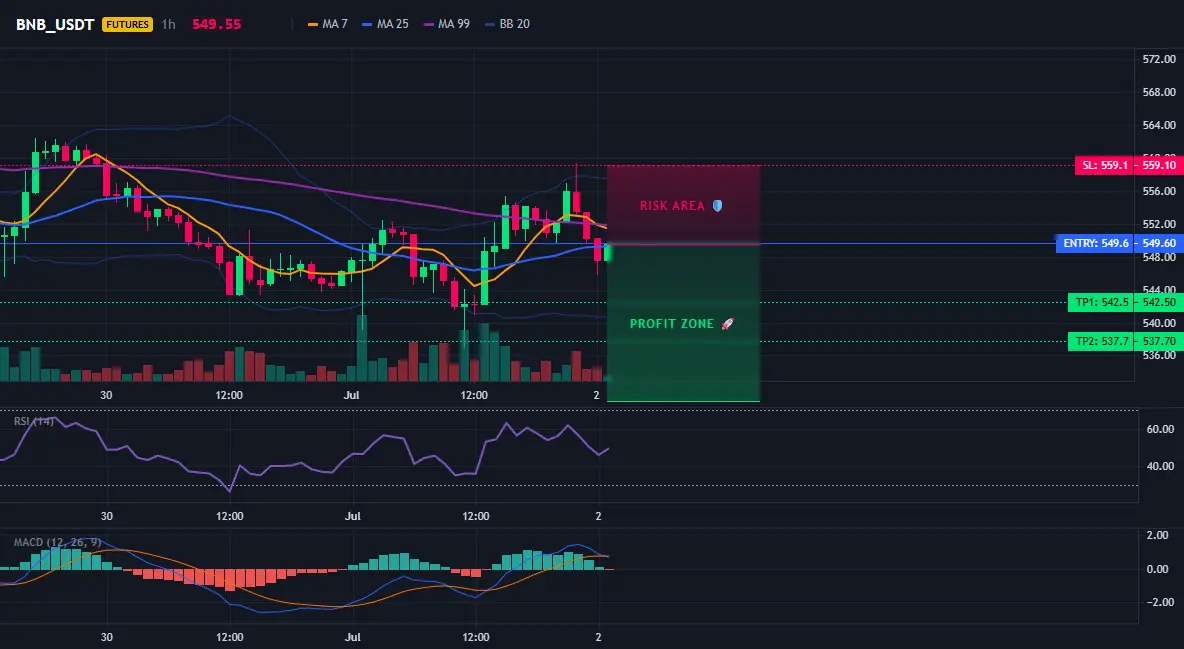Screen dimensions: 1184x649
Task: Click the Jul date label under main chart
Action: (x=351, y=395)
